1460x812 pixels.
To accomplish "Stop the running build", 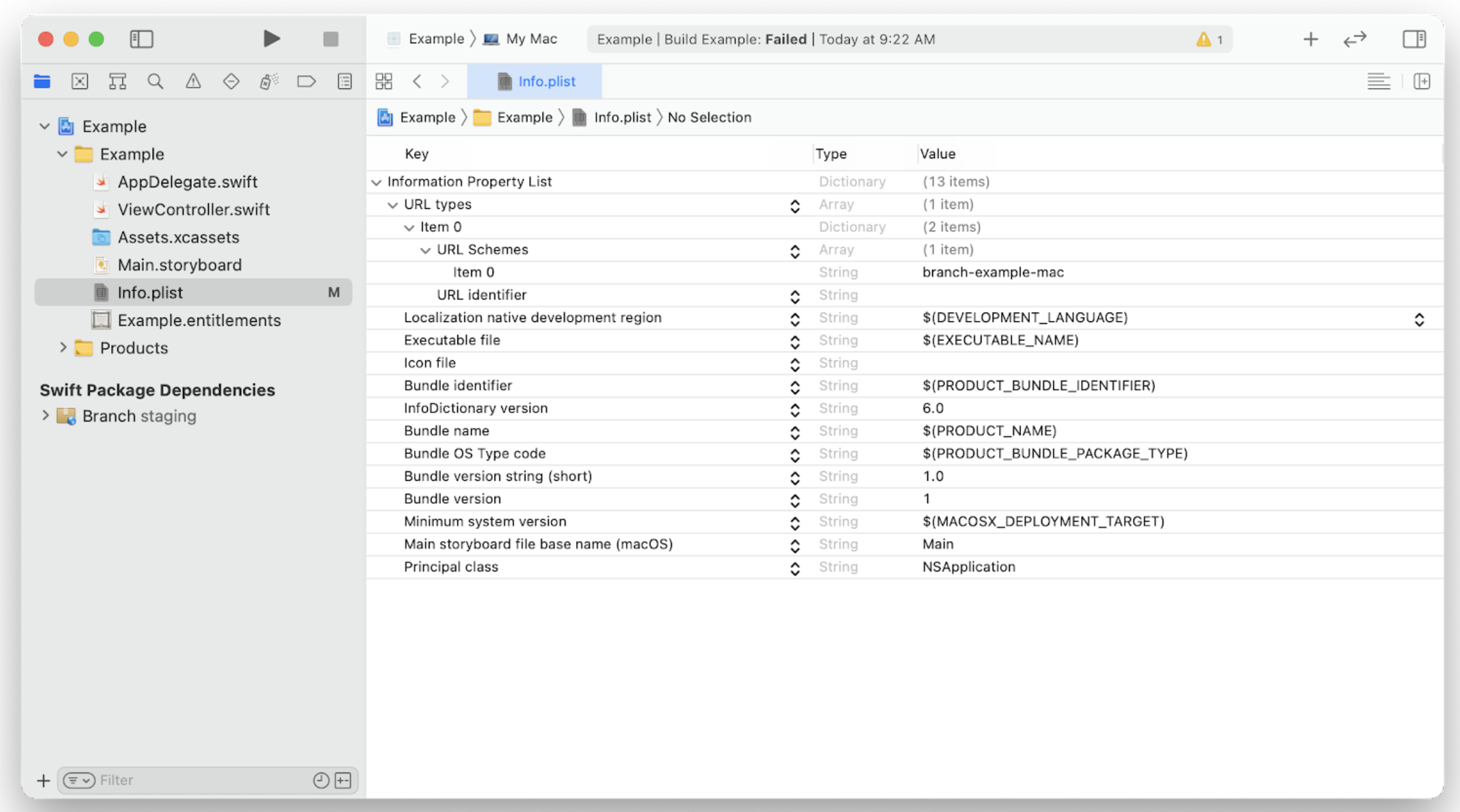I will point(331,39).
